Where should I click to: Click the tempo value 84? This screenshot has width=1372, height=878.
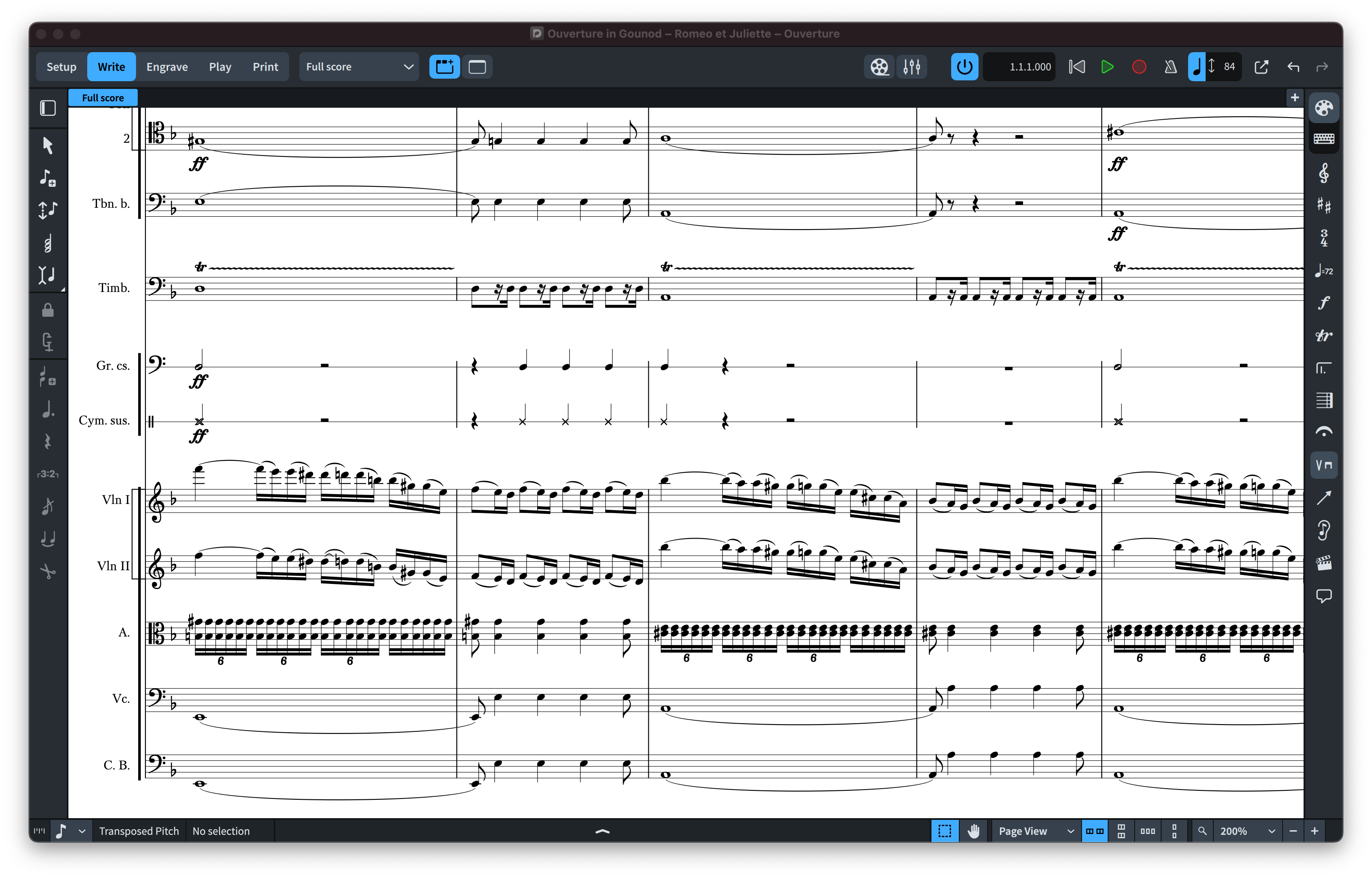tap(1229, 67)
